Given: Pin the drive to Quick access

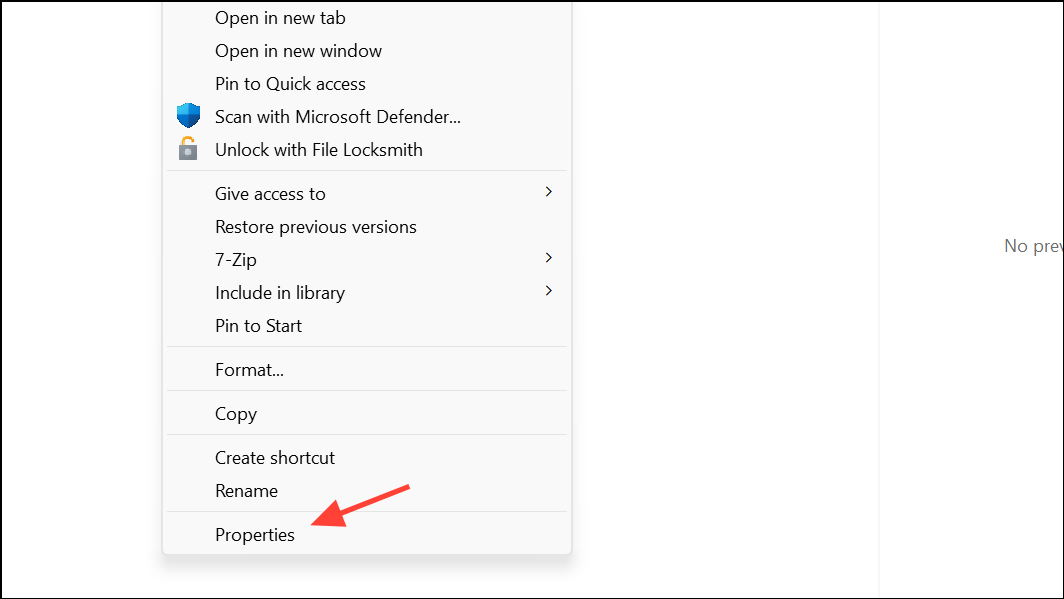Looking at the screenshot, I should (x=290, y=83).
